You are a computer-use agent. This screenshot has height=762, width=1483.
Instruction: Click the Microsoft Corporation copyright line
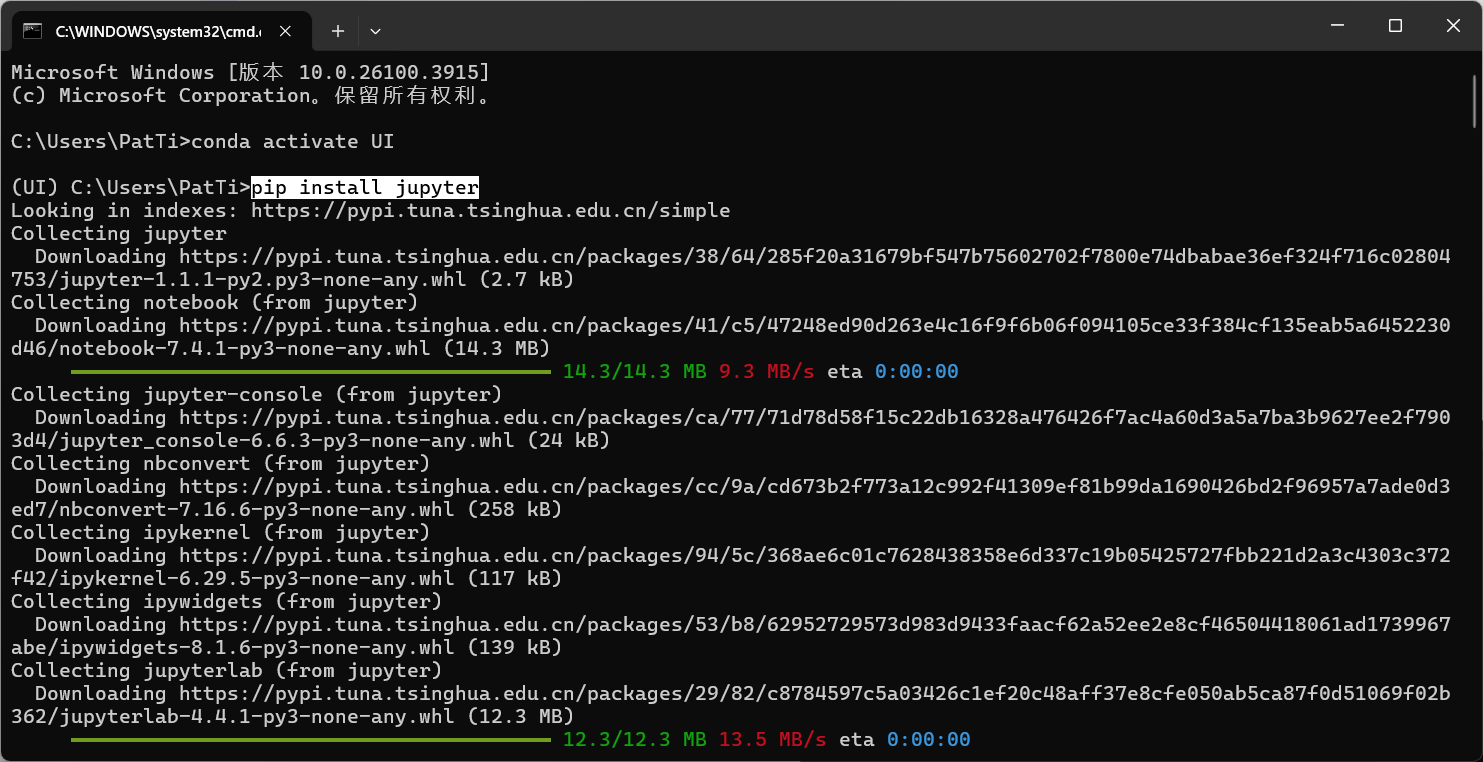pyautogui.click(x=251, y=95)
